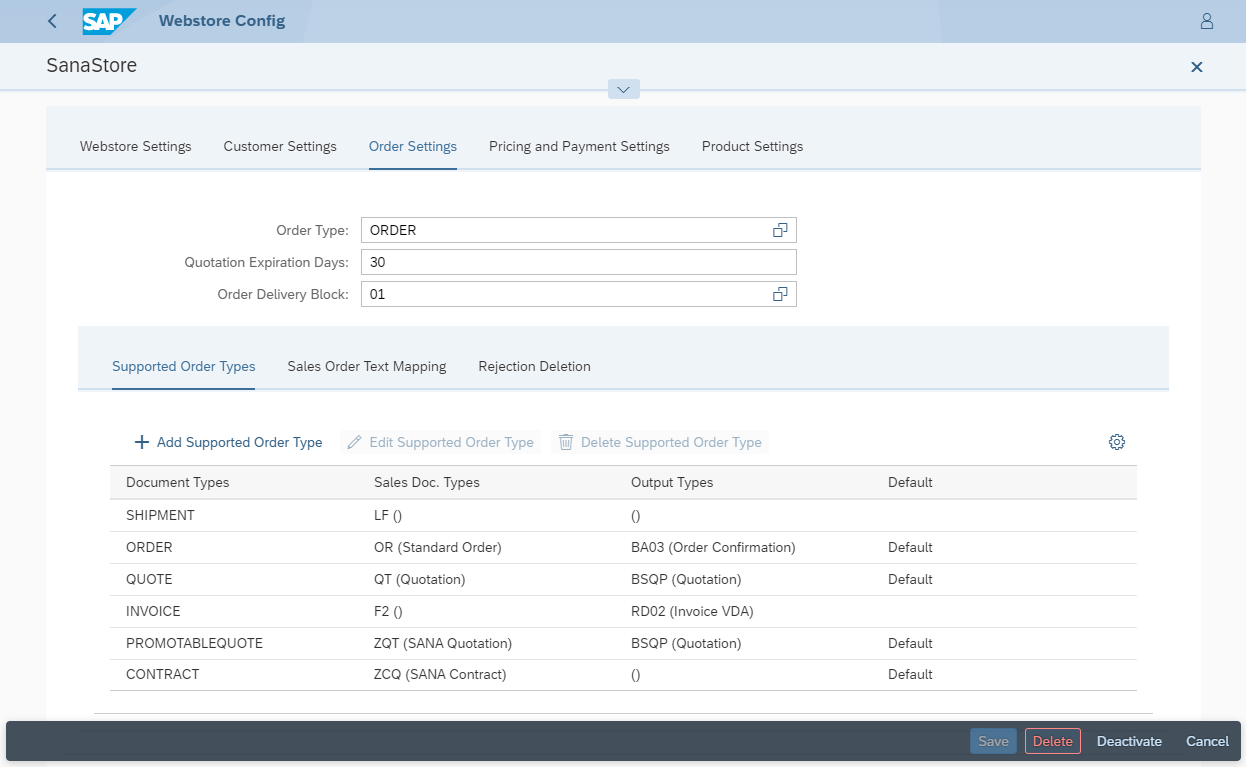Viewport: 1246px width, 767px height.
Task: Select the Order Settings tab
Action: click(413, 146)
